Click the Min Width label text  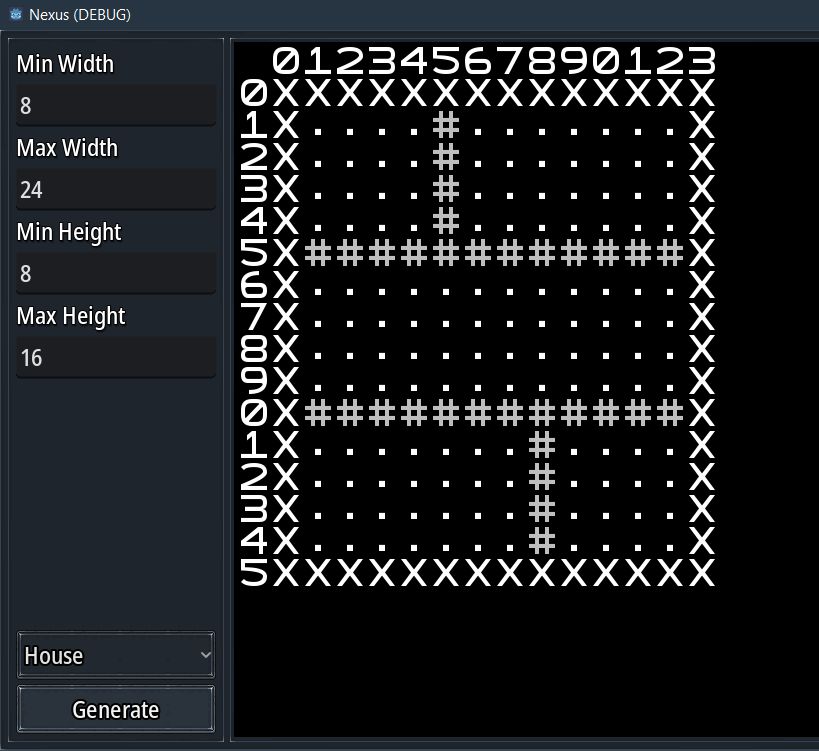pyautogui.click(x=64, y=64)
